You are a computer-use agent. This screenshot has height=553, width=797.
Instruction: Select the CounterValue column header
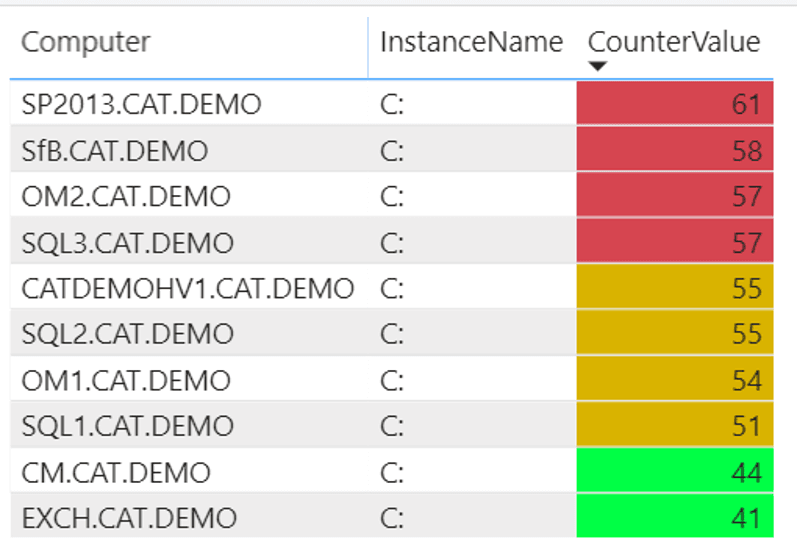pyautogui.click(x=673, y=42)
